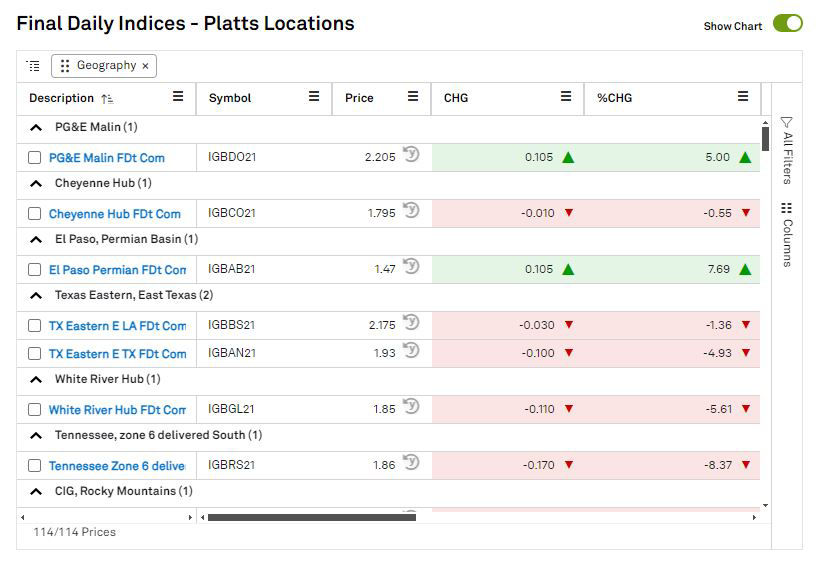Open the Description column menu icon
Screen dimensions: 819x564
tap(178, 97)
